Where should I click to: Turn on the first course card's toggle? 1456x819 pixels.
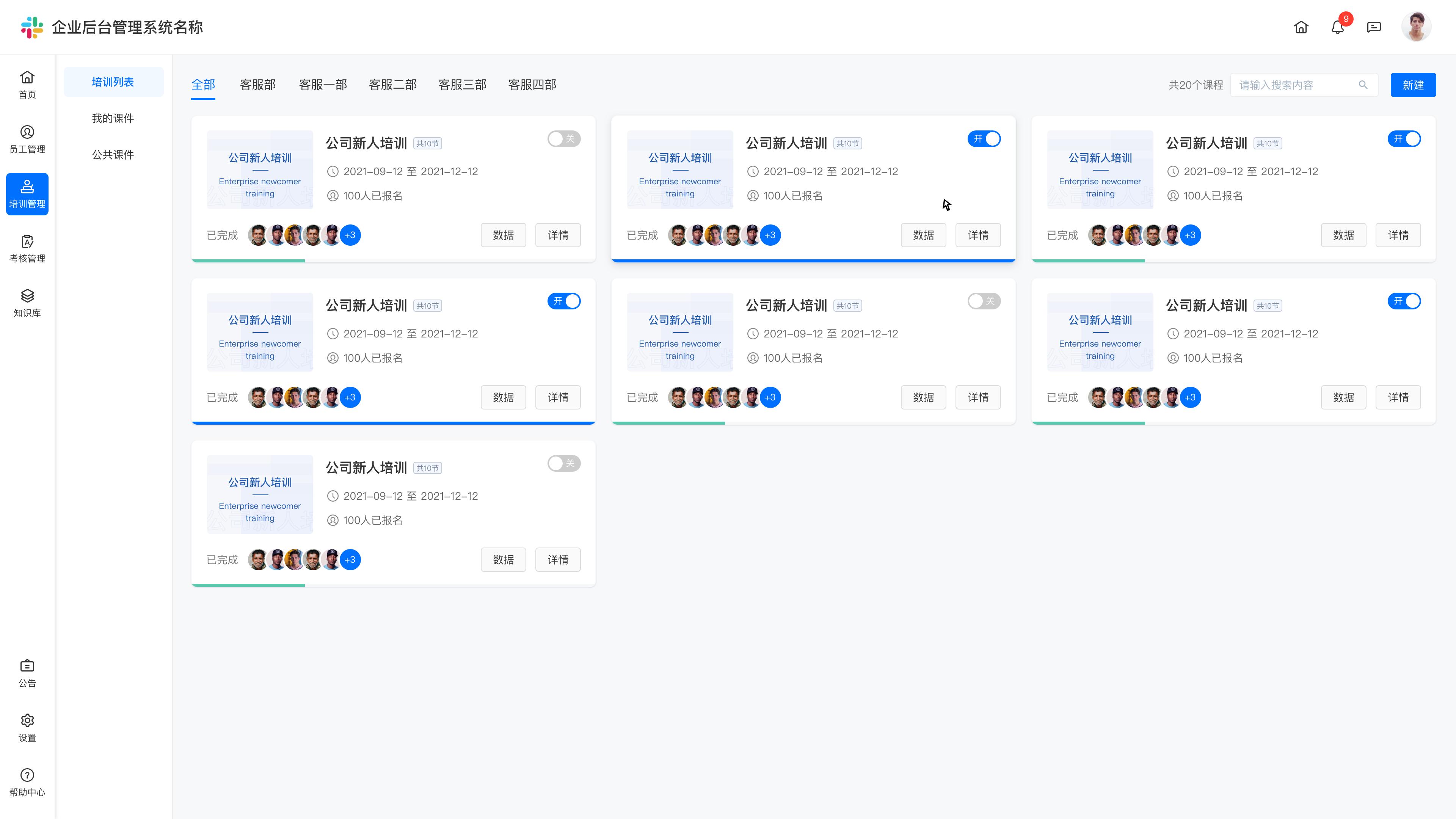[x=563, y=139]
